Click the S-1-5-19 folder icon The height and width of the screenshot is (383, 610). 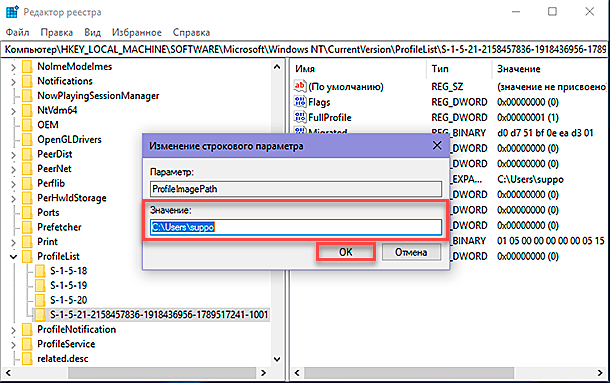click(x=40, y=286)
